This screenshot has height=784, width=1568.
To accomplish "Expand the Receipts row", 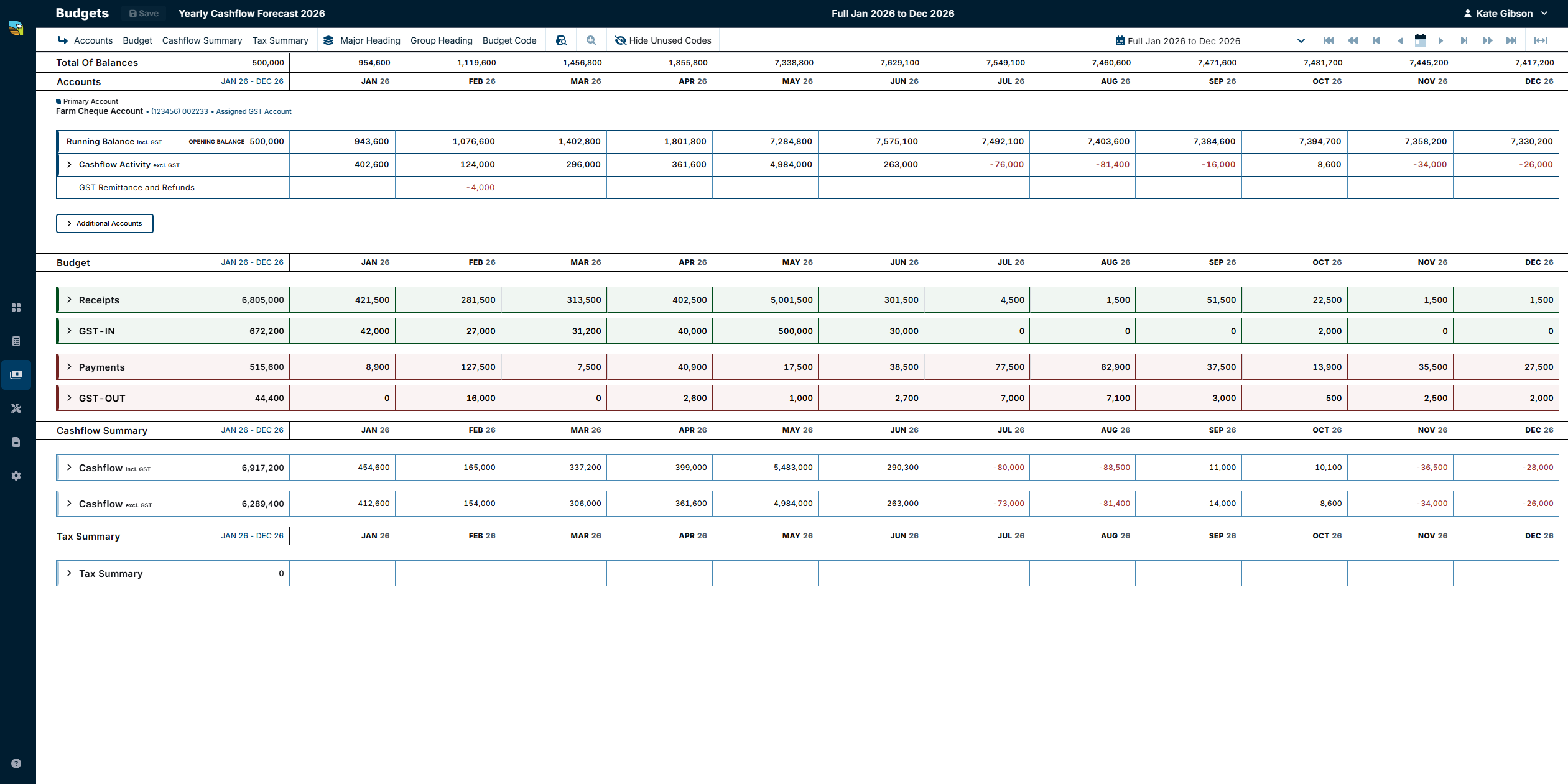I will pos(69,300).
